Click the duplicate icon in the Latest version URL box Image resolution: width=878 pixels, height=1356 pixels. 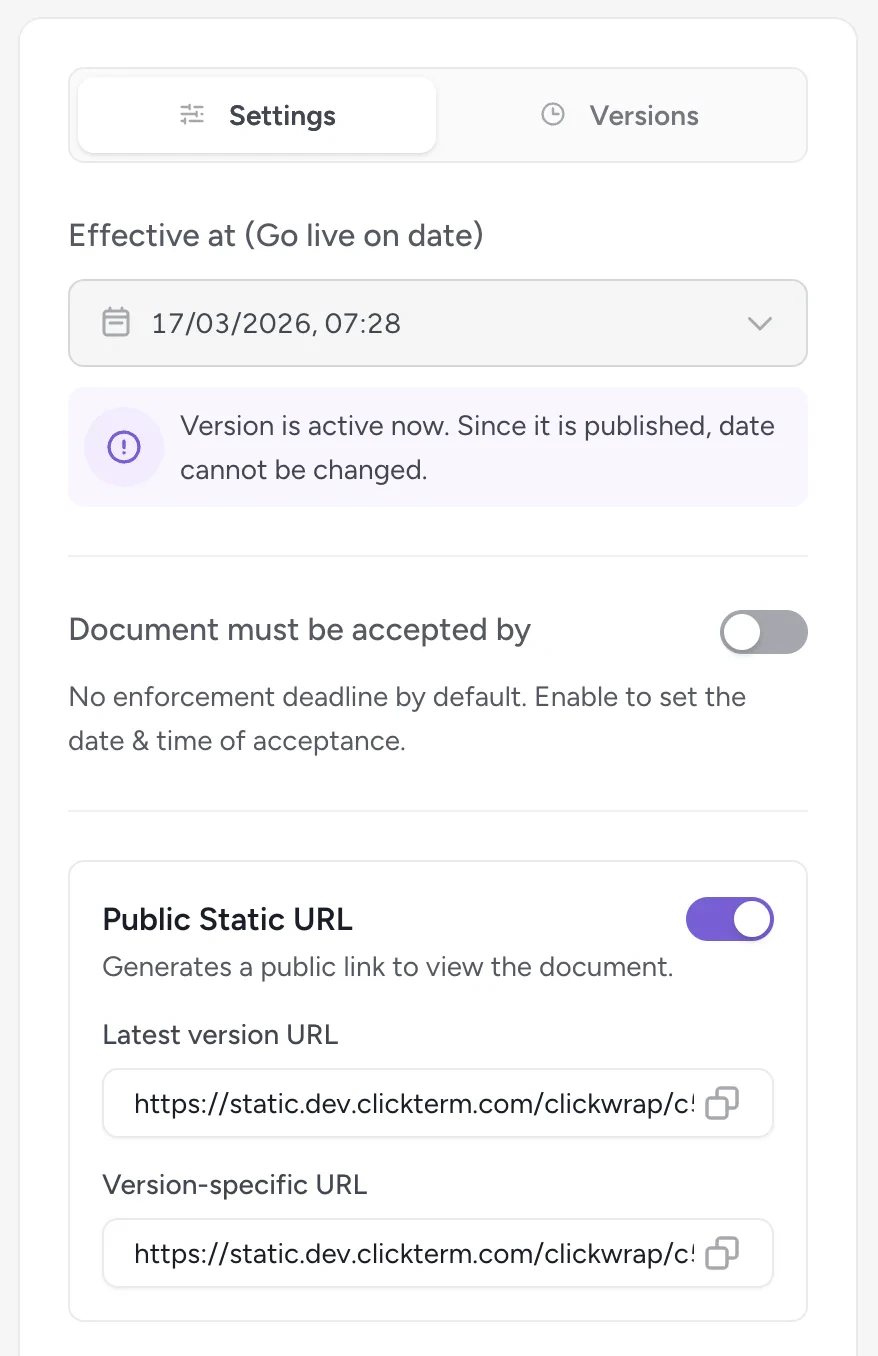(x=722, y=1103)
